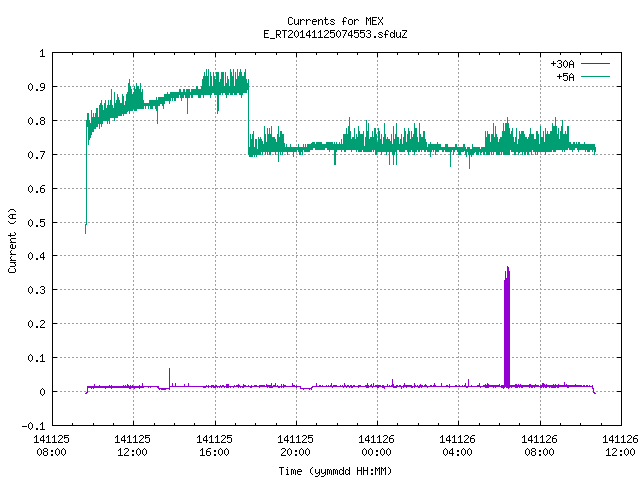Viewport: 640px width, 480px height.
Task: Click the y-axis tick value -0.1
Action: tap(33, 426)
